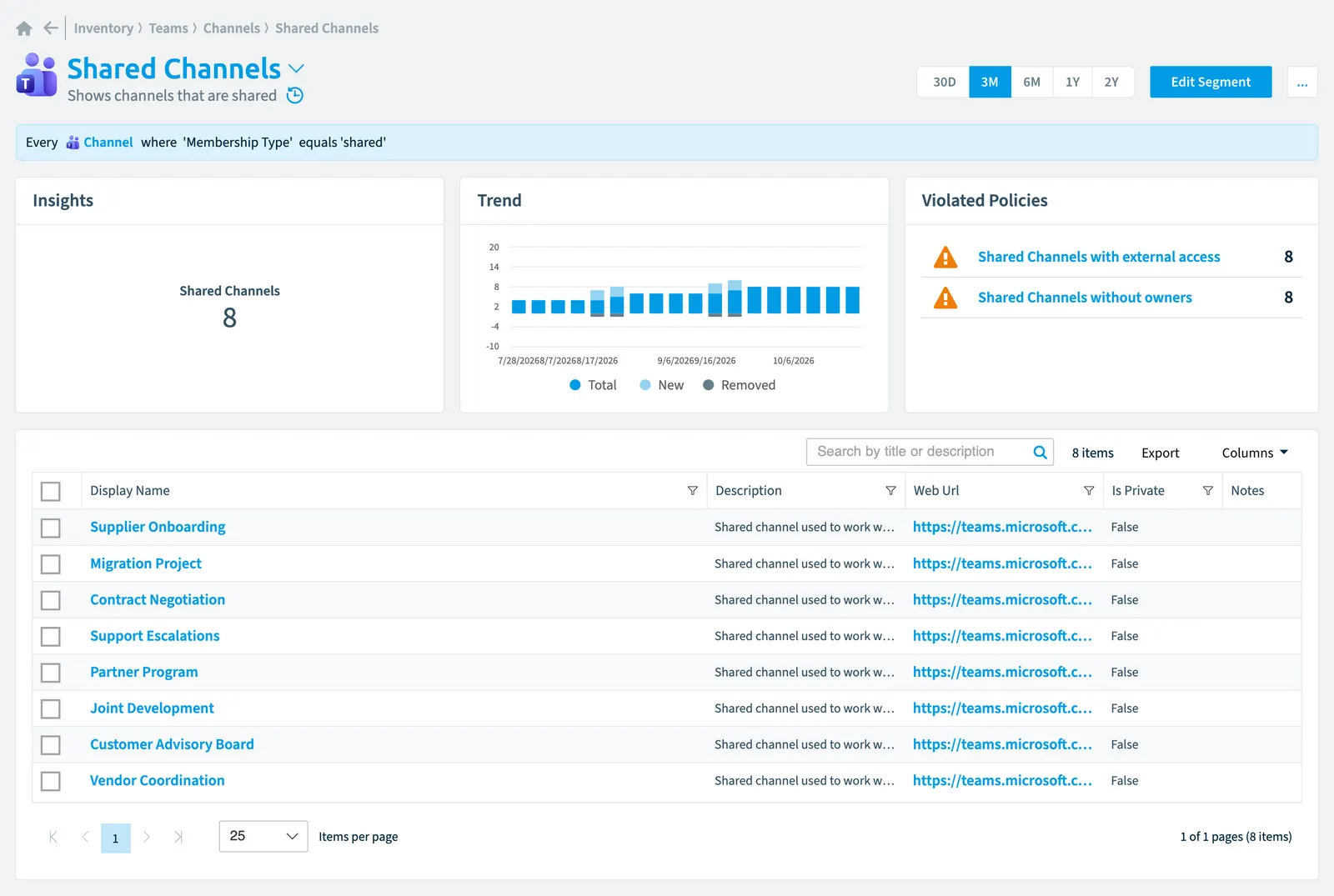Click the search magnifier icon
The width and height of the screenshot is (1334, 896).
tap(1040, 452)
